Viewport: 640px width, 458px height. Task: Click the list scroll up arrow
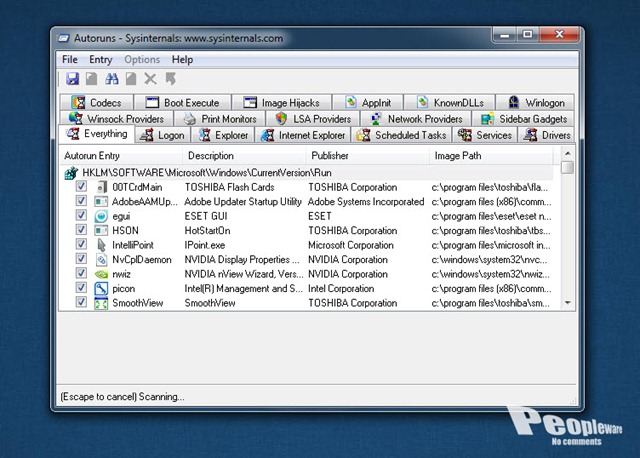[x=567, y=153]
